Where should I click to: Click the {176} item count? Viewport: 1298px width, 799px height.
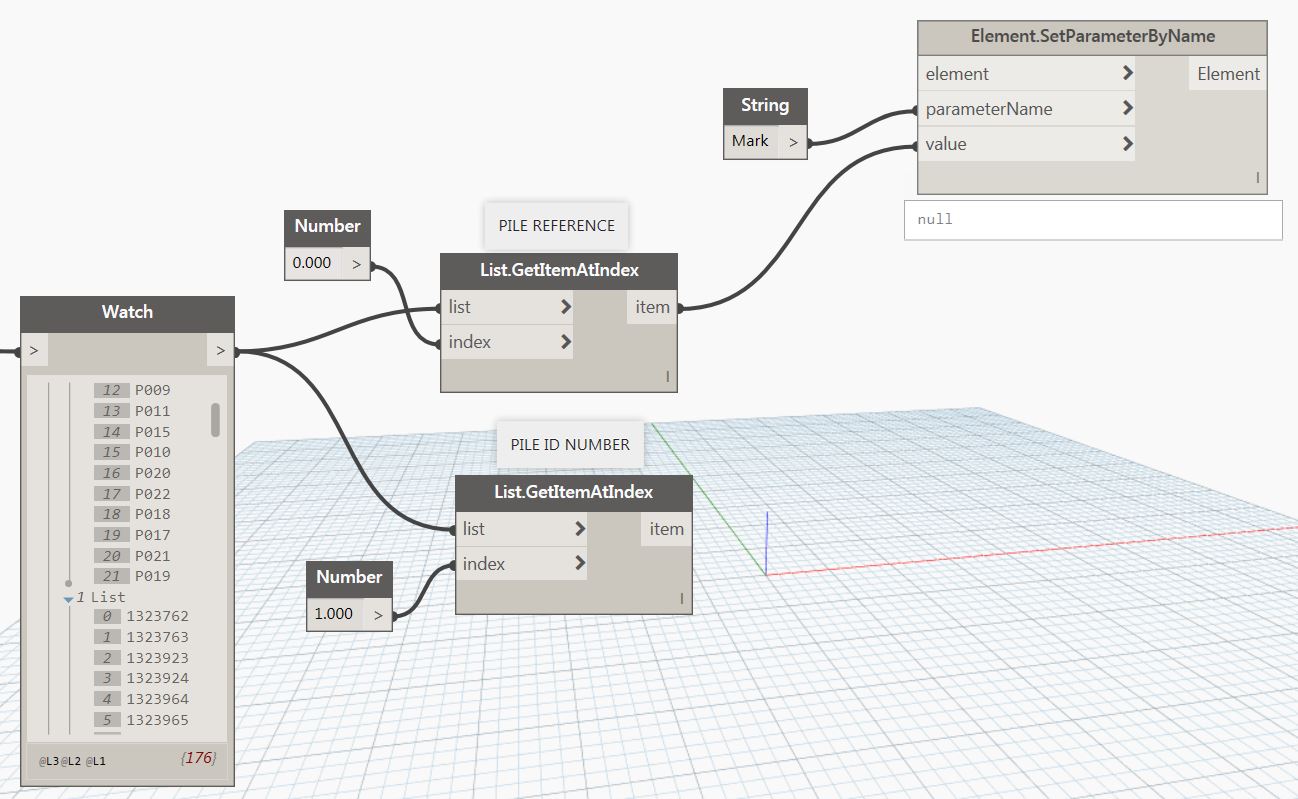click(x=197, y=758)
